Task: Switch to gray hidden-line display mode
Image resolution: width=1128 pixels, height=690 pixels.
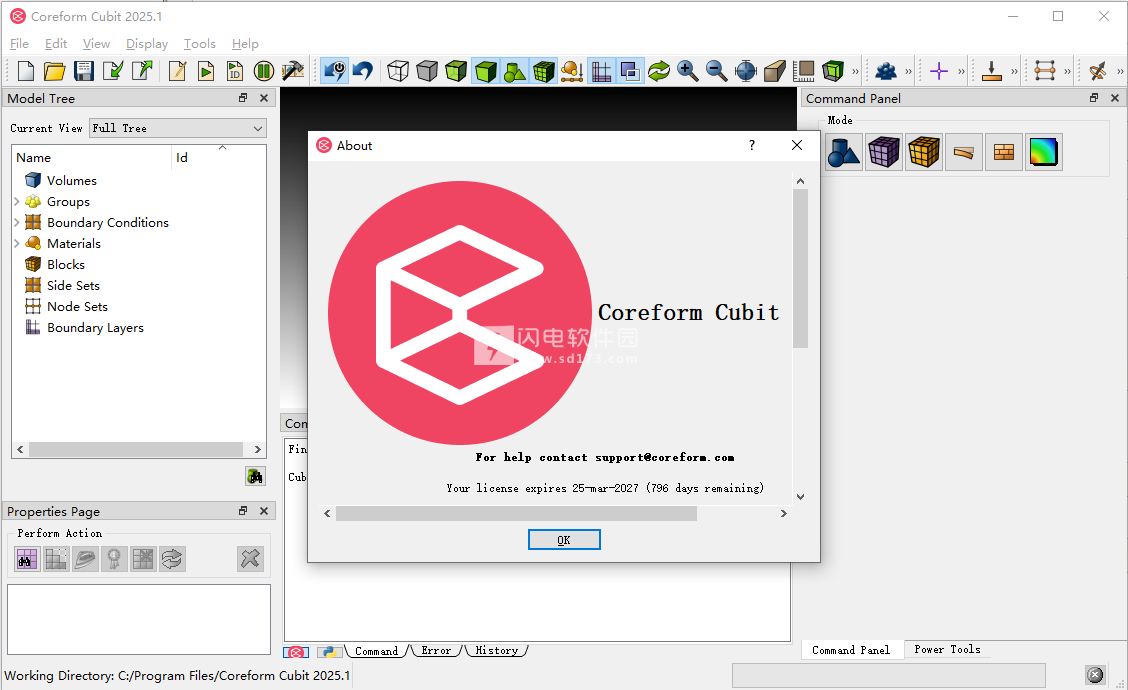Action: 427,71
